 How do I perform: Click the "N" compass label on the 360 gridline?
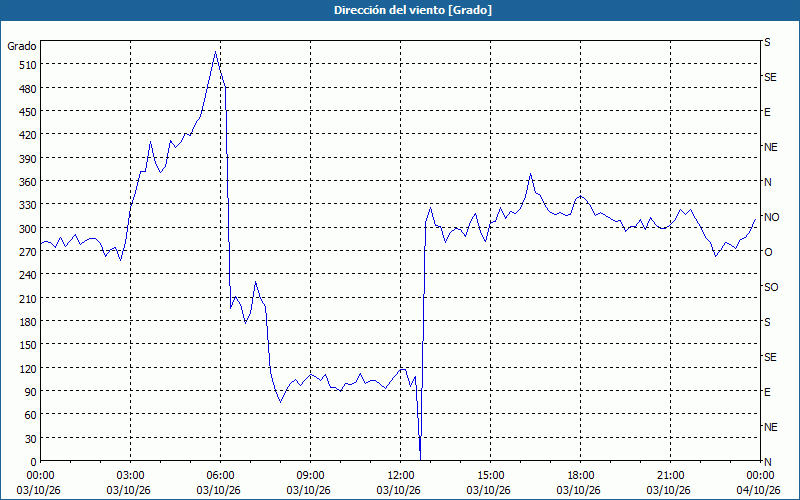click(767, 182)
